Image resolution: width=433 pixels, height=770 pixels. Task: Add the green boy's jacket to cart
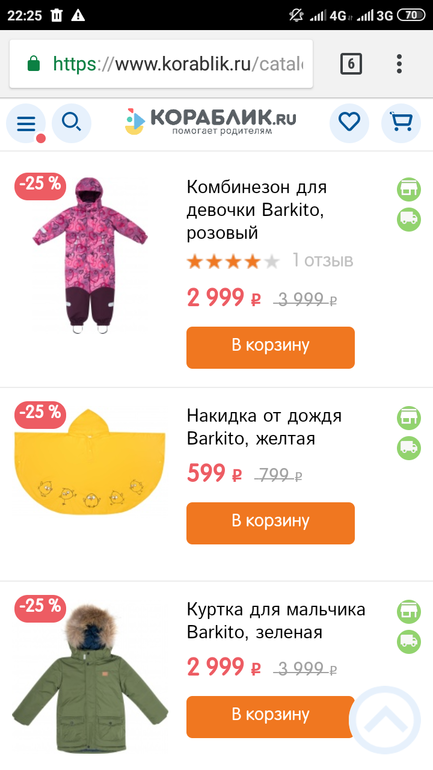point(271,716)
